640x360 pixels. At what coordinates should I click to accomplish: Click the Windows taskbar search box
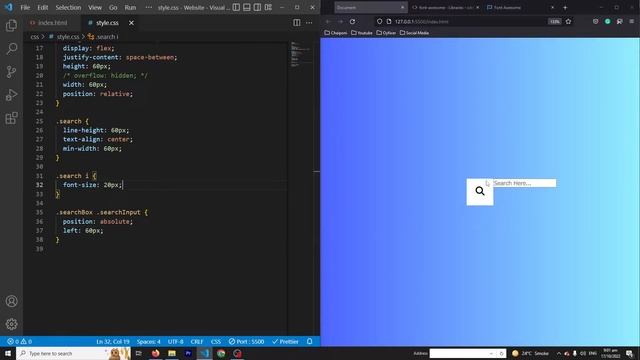click(73, 353)
